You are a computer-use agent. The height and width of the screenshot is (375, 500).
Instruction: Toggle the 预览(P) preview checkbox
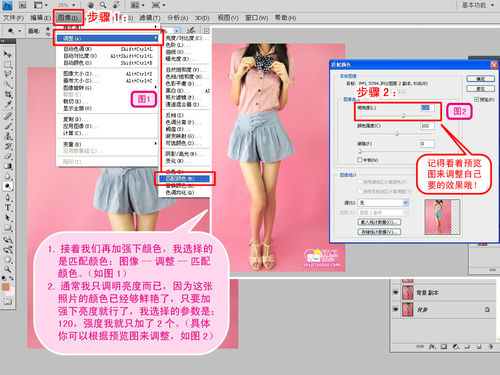pos(477,99)
